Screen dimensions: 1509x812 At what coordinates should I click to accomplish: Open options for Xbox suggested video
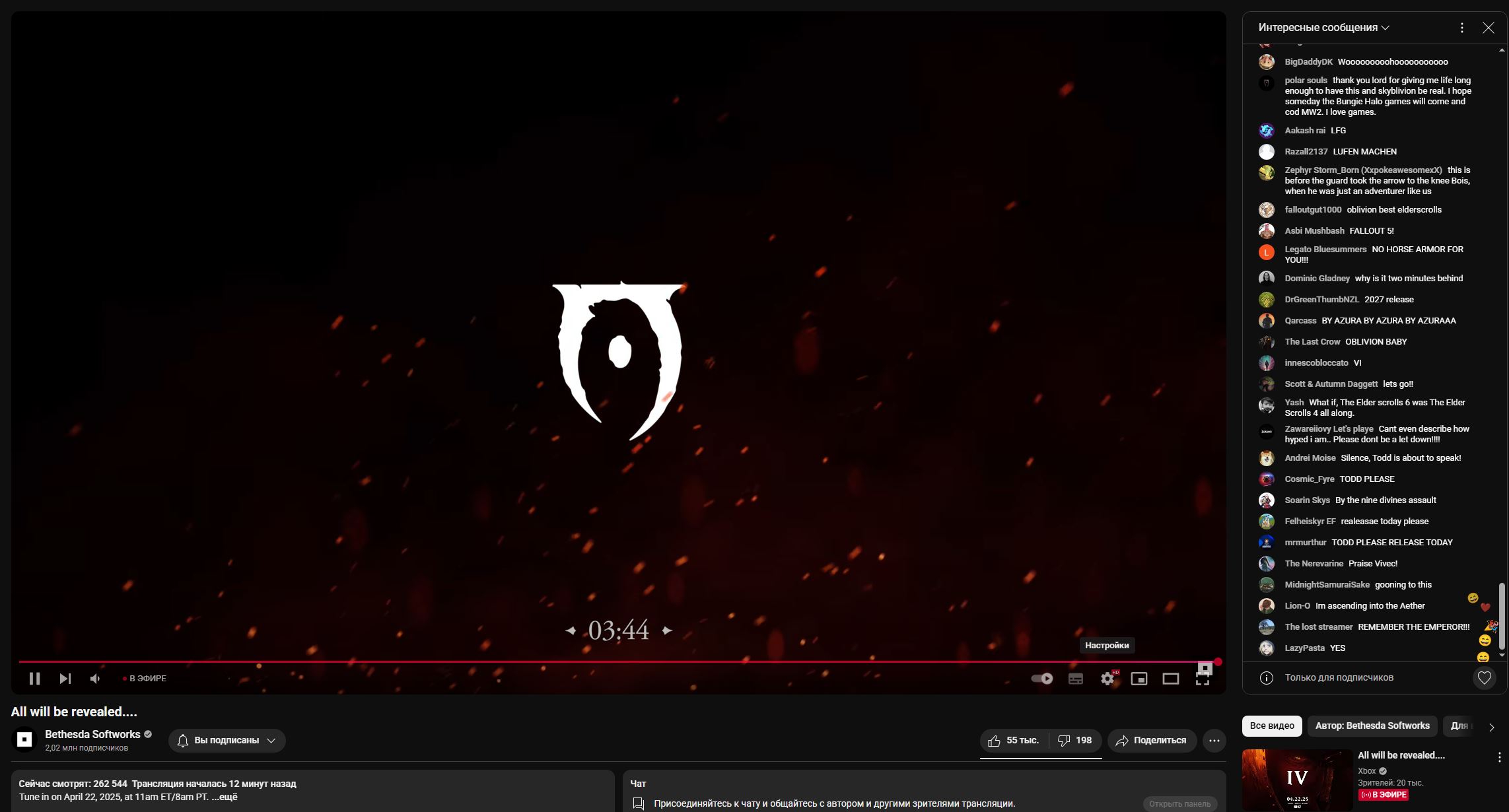click(1499, 757)
